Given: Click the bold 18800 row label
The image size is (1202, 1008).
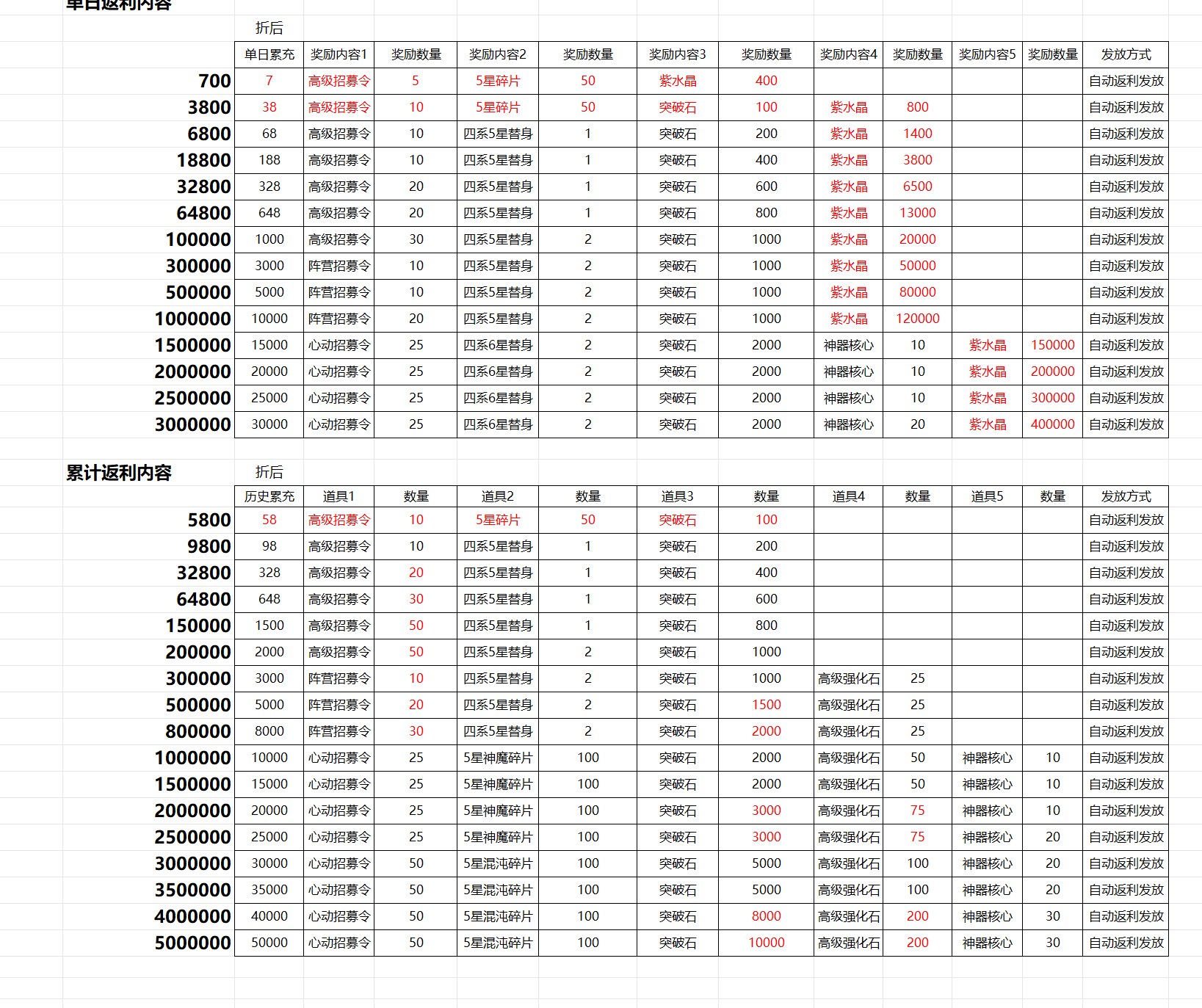Looking at the screenshot, I should tap(203, 160).
